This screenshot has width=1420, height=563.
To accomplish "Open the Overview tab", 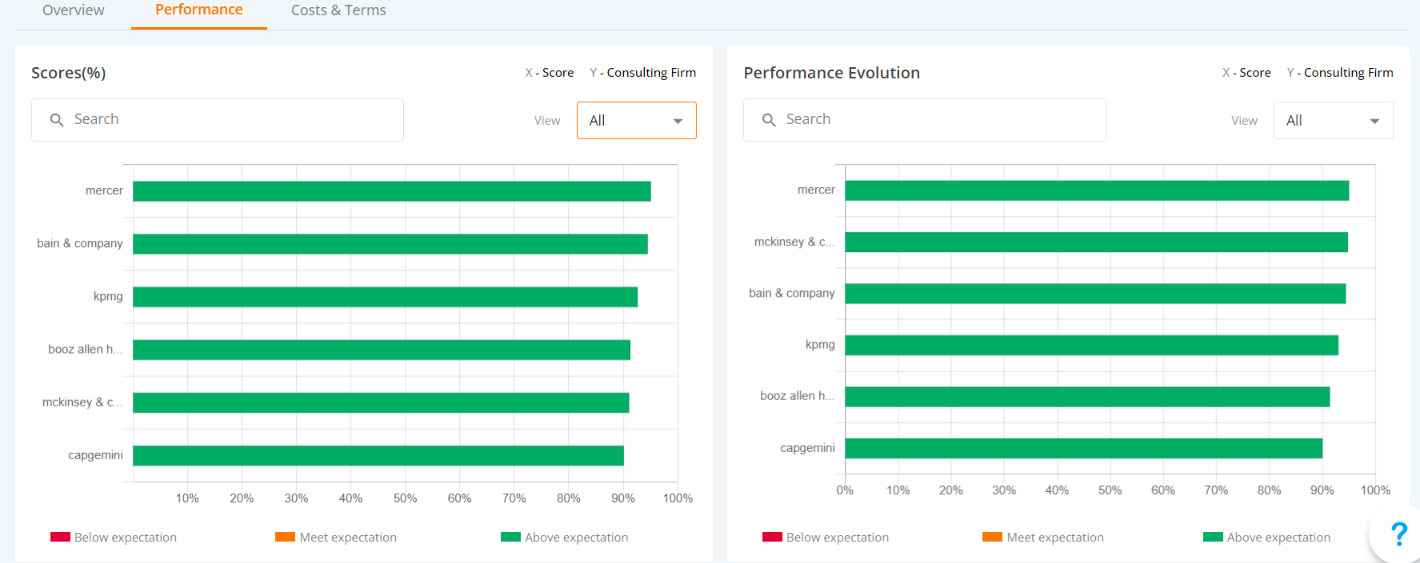I will pyautogui.click(x=73, y=10).
